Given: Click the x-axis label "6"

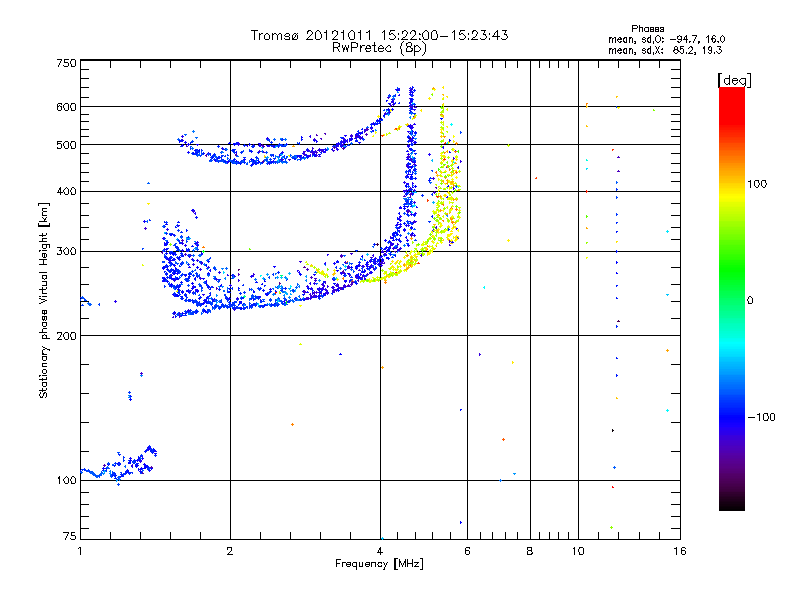Looking at the screenshot, I should pos(467,551).
